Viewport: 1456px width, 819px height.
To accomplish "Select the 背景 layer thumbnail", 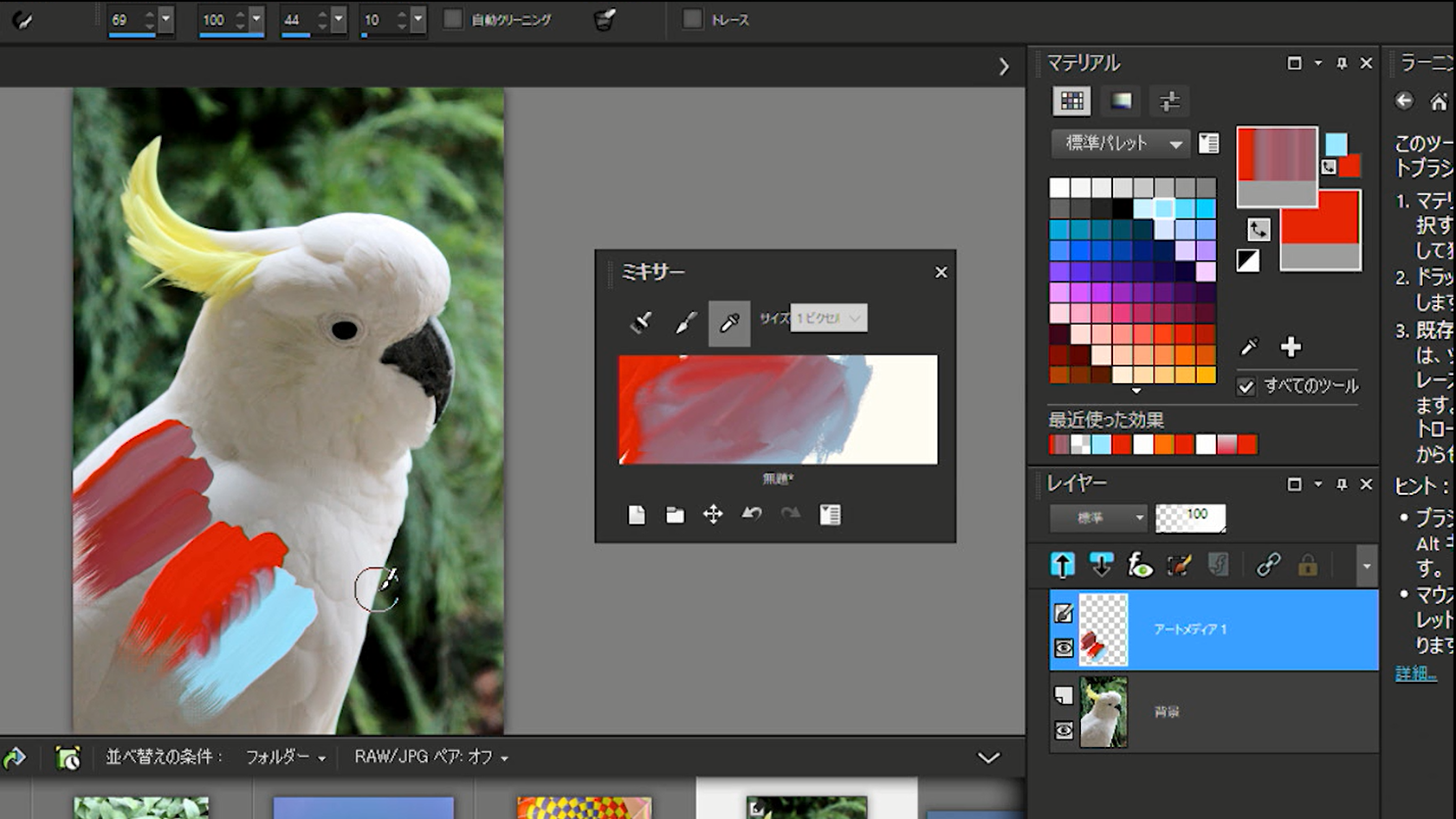I will point(1103,712).
